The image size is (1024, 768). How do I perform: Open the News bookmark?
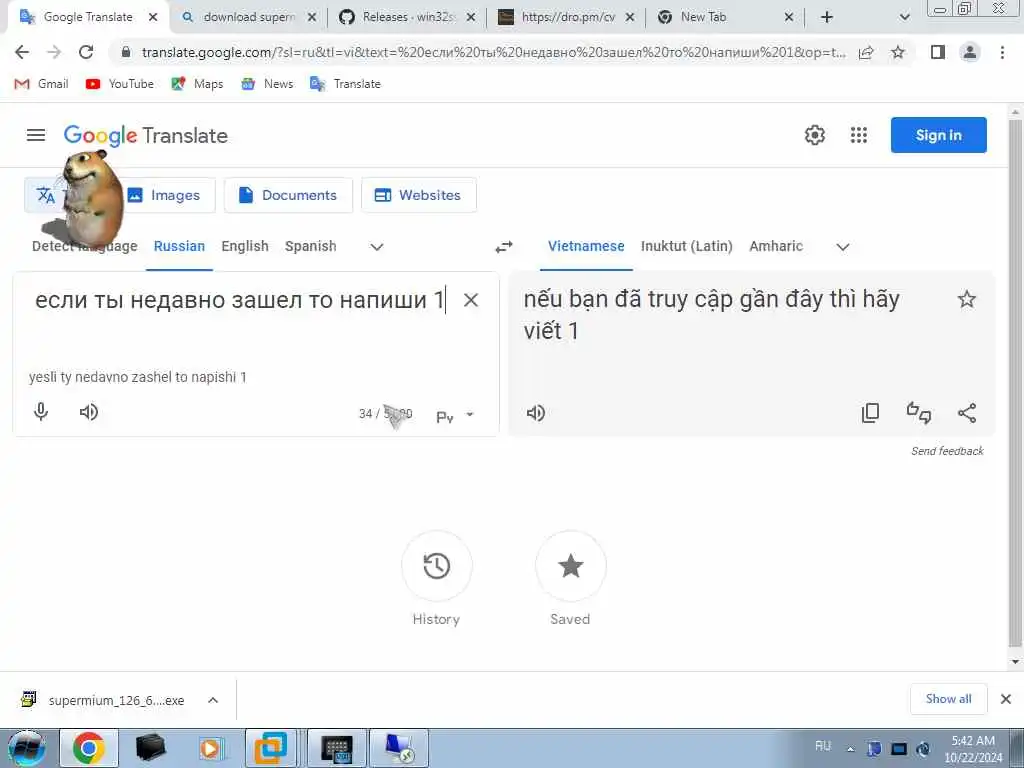coord(267,84)
